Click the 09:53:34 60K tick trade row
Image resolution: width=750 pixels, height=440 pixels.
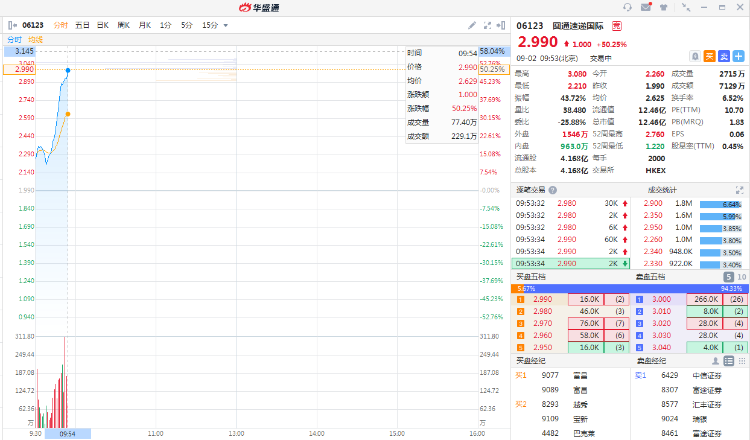tap(571, 239)
